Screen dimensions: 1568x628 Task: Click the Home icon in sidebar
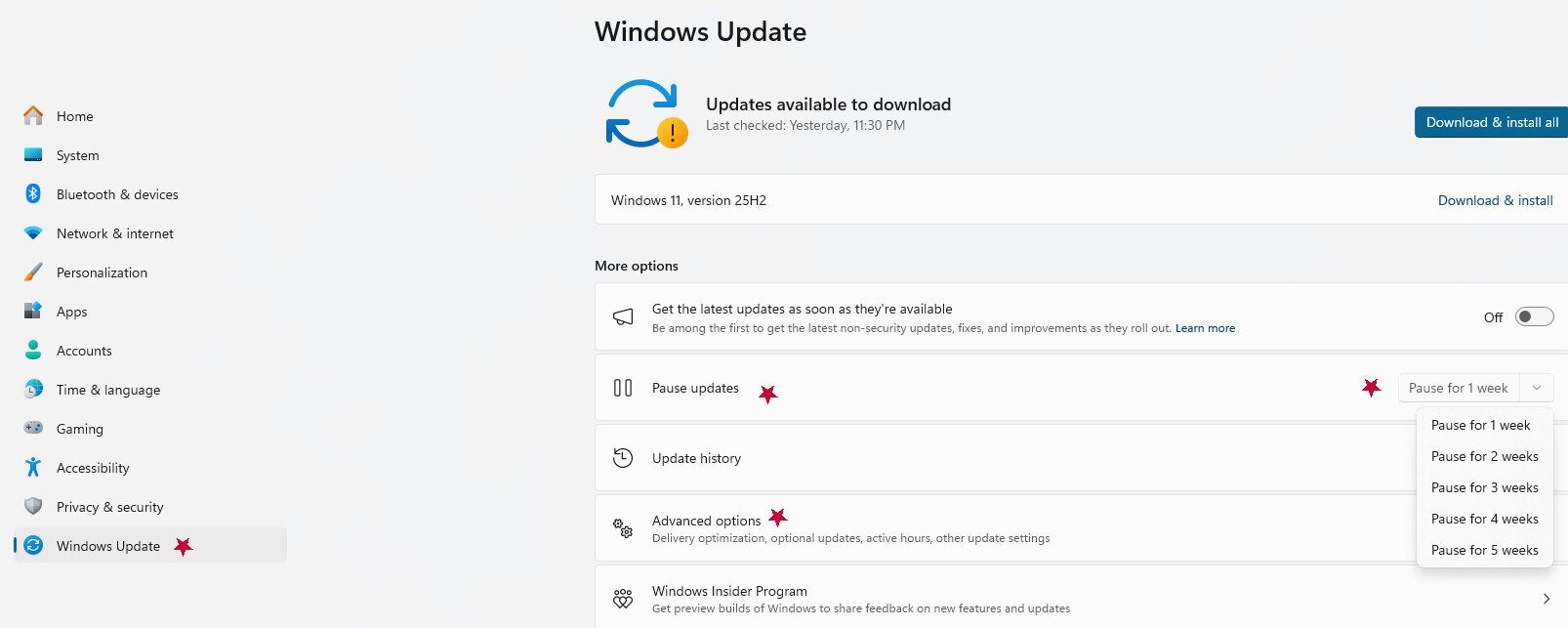pos(33,116)
